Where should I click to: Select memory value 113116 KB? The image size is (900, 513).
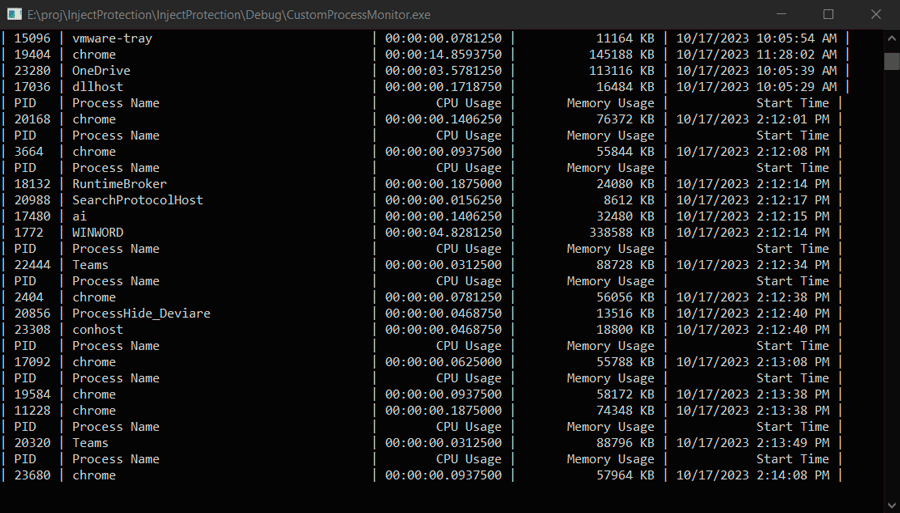coord(622,71)
